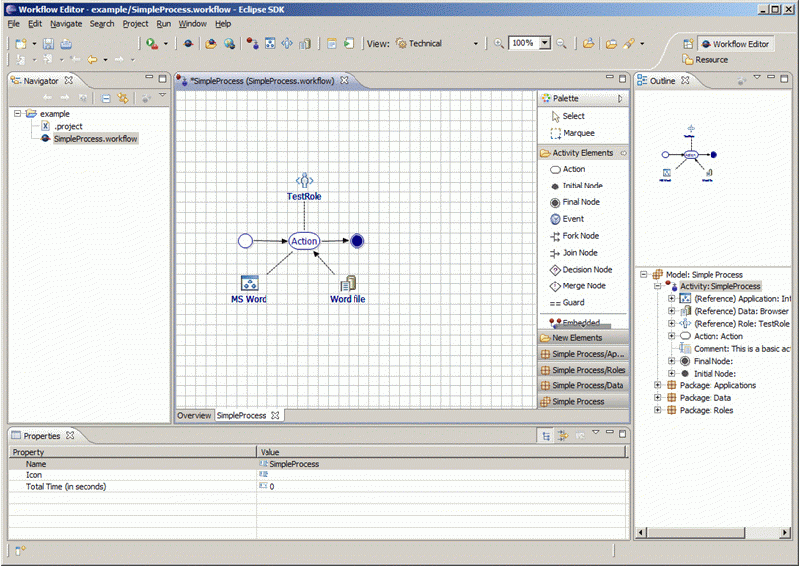Image resolution: width=800 pixels, height=566 pixels.
Task: Click Link with Editor icon in Navigator
Action: (x=123, y=98)
